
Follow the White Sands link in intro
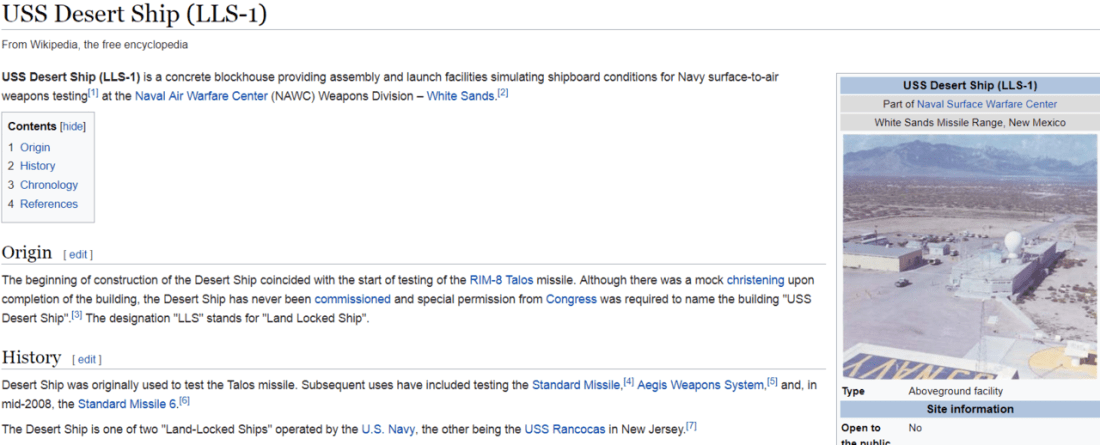click(x=461, y=96)
